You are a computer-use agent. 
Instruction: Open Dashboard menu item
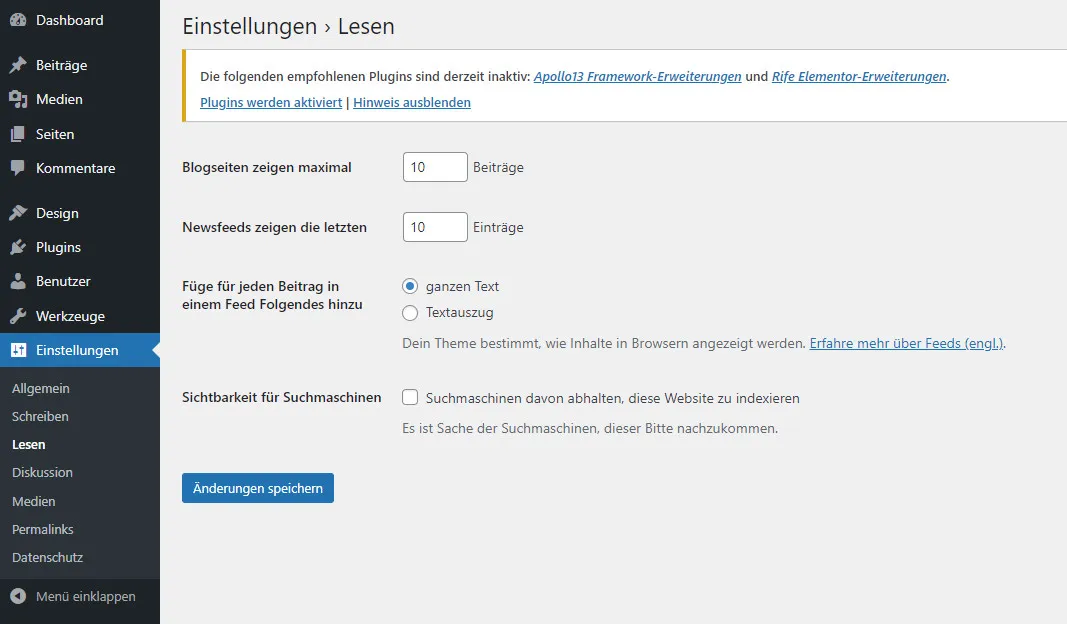click(80, 20)
